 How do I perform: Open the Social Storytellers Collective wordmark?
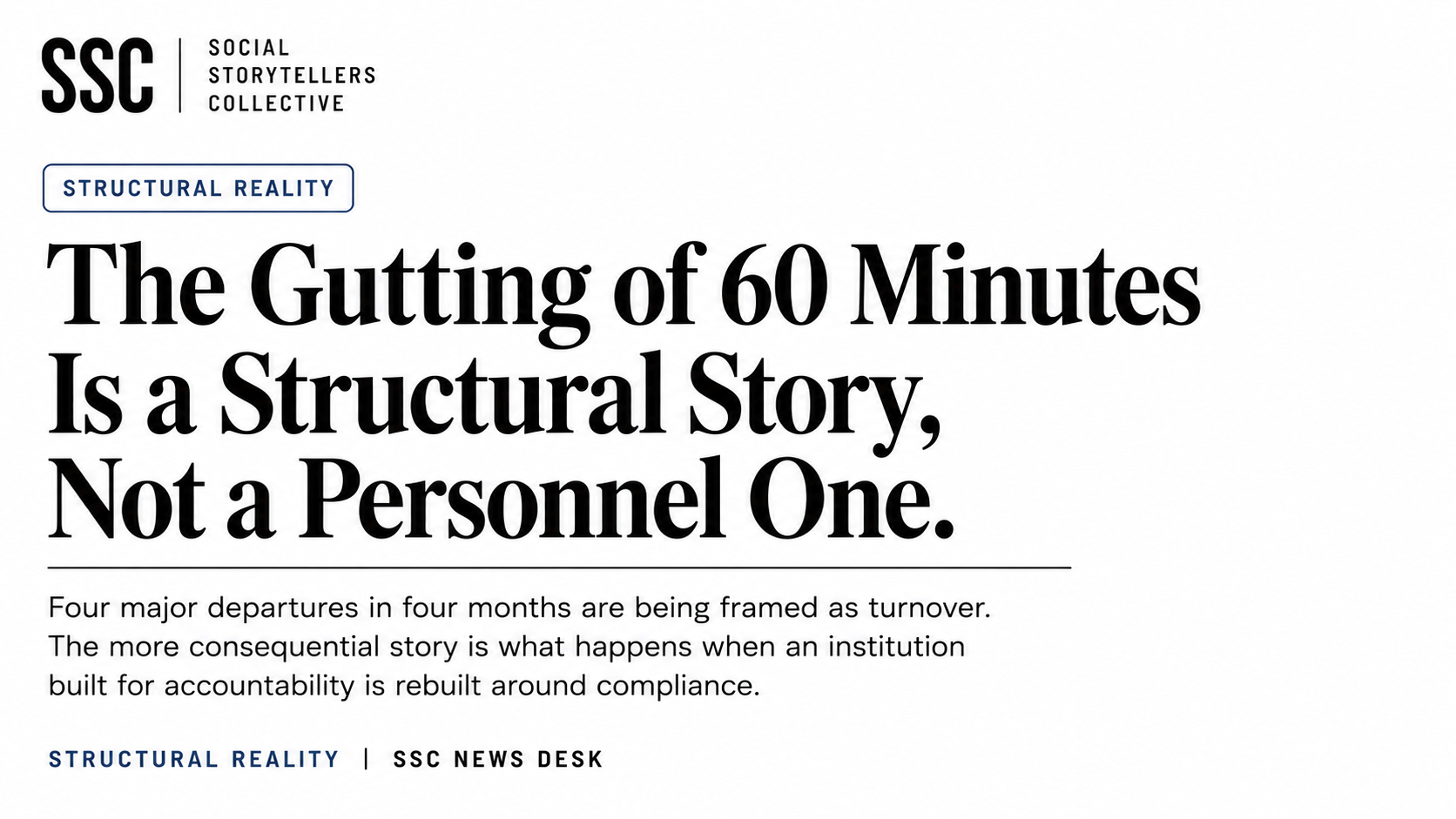point(292,76)
